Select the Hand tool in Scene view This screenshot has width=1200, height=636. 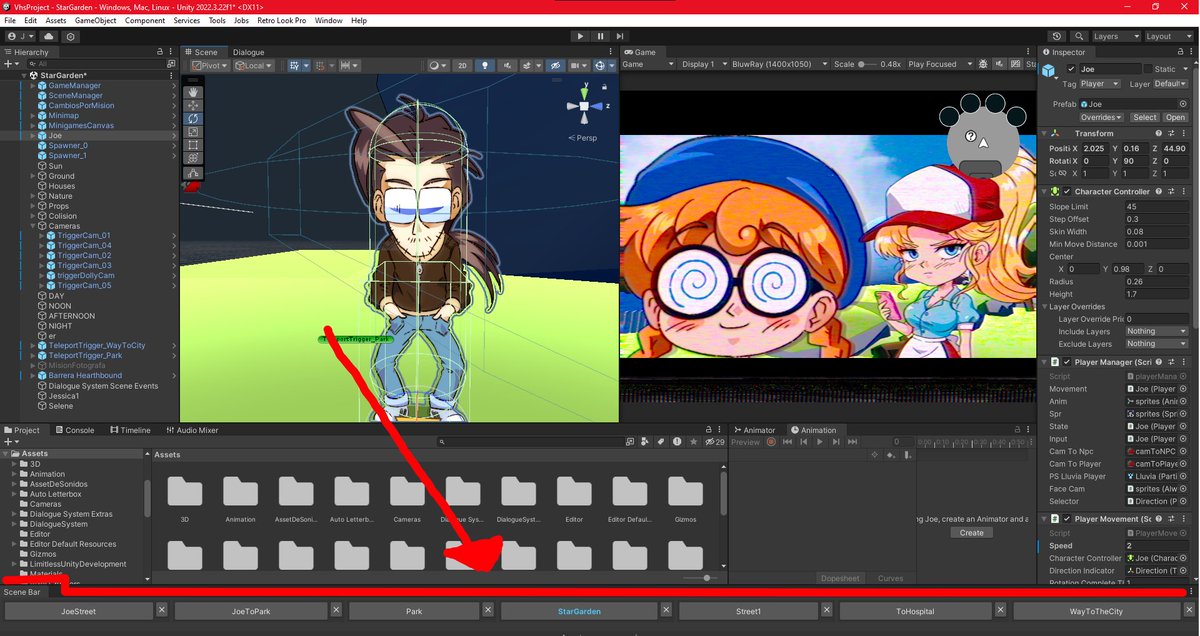[x=193, y=92]
